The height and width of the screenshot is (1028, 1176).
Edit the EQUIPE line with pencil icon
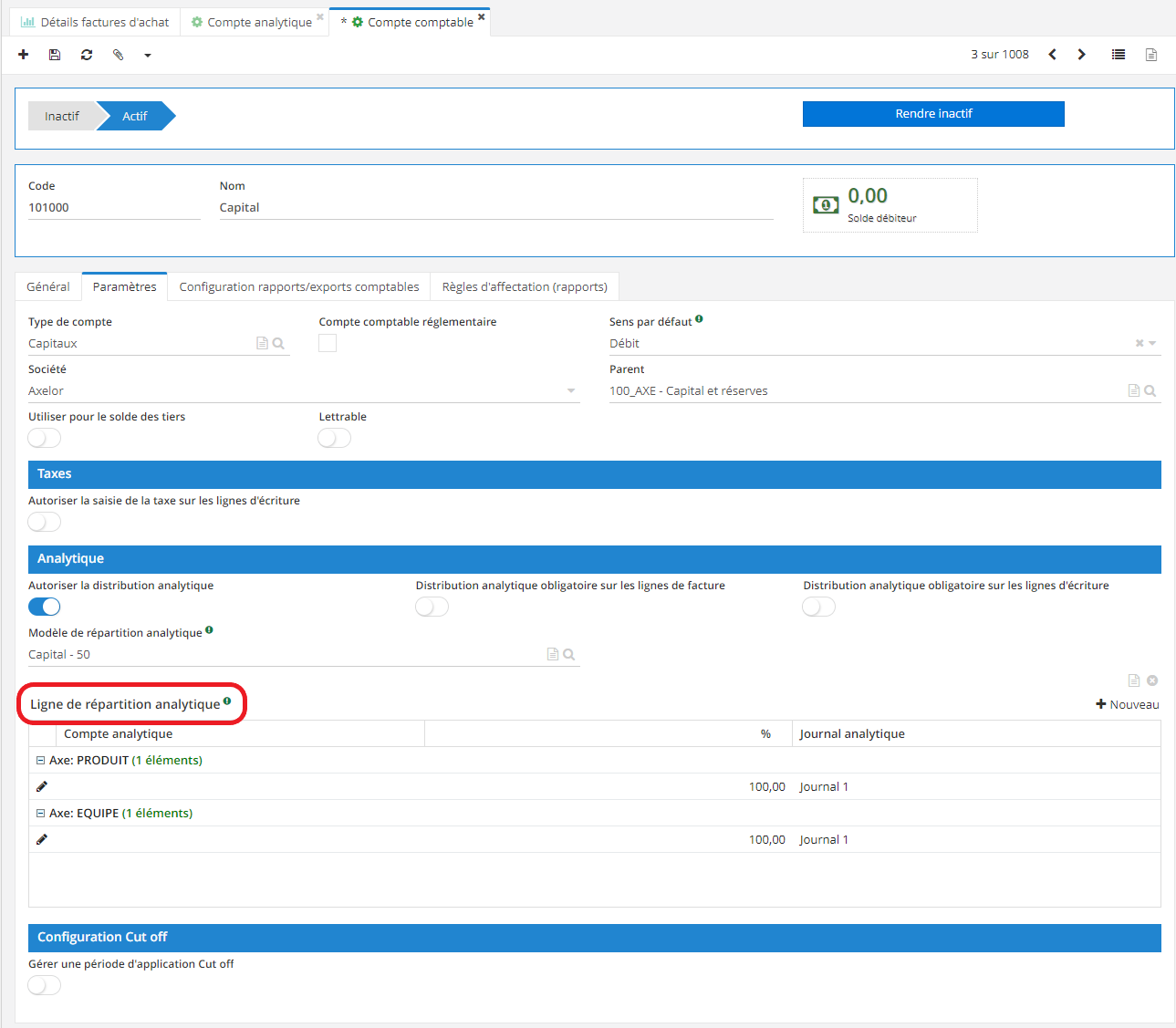[x=42, y=839]
